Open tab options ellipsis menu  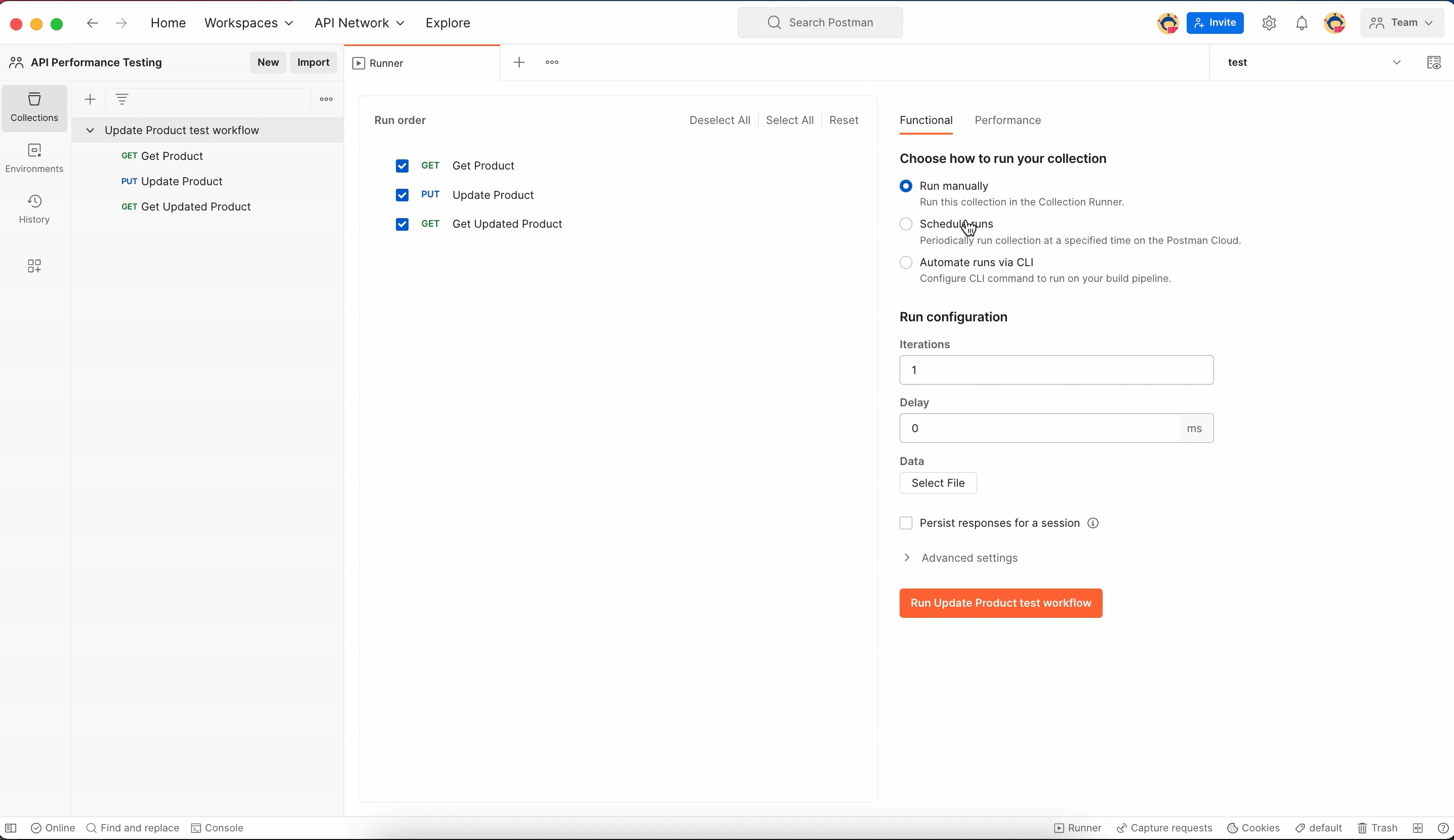[x=552, y=62]
